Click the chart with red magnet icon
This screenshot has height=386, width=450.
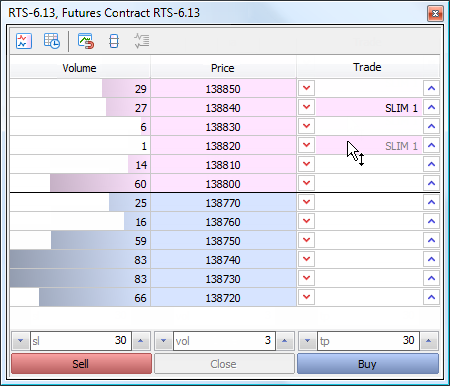[x=86, y=41]
